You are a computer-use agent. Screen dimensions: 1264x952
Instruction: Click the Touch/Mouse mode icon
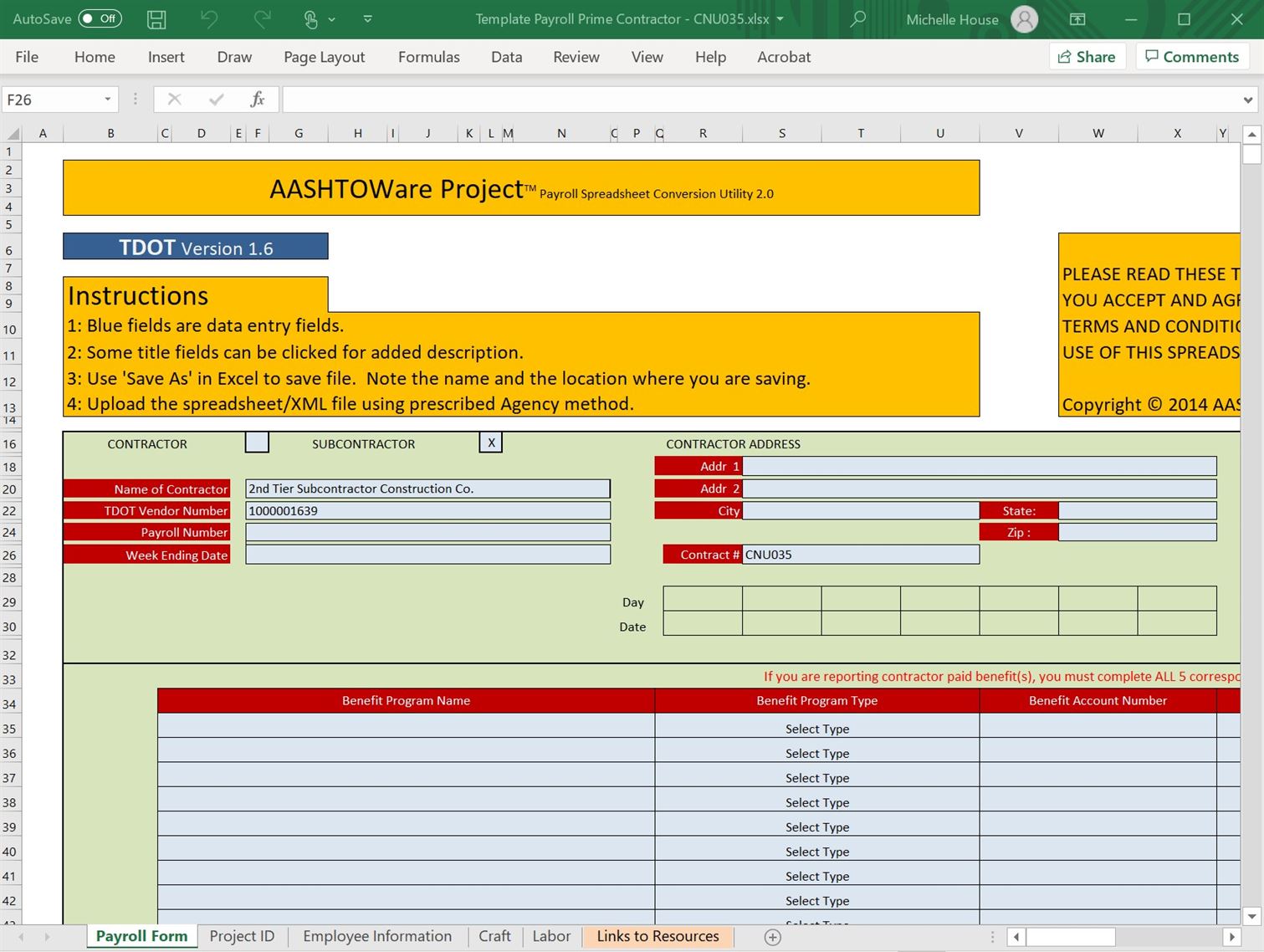(x=311, y=19)
